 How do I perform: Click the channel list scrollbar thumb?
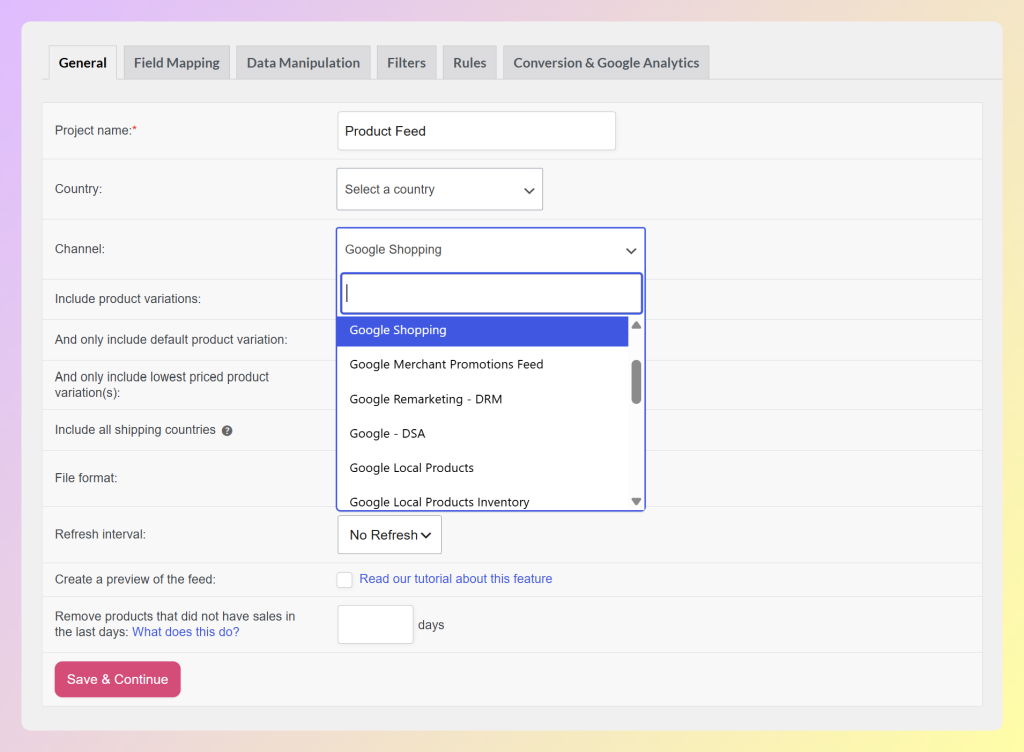click(636, 382)
